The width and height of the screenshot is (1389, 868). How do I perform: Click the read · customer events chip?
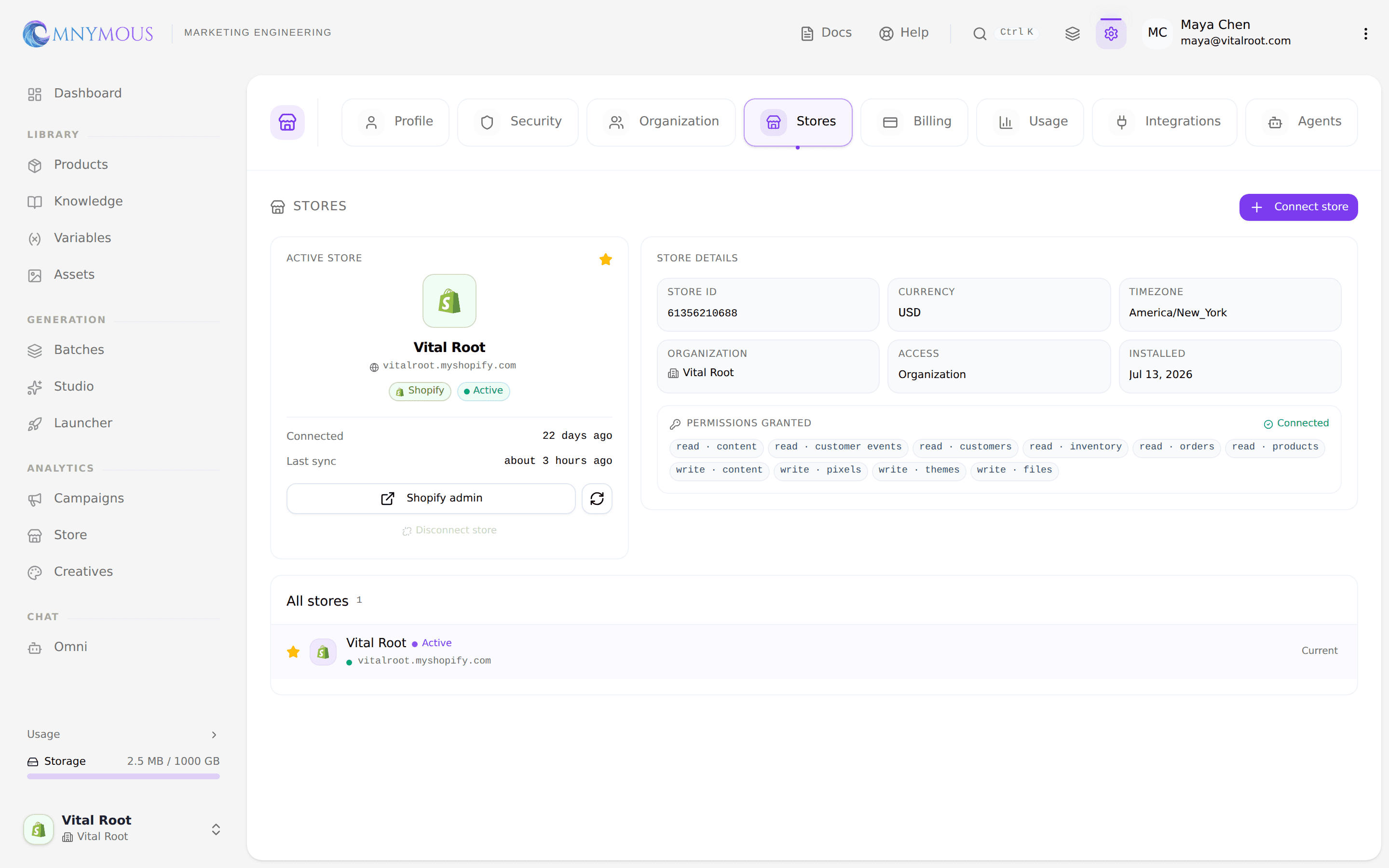838,447
